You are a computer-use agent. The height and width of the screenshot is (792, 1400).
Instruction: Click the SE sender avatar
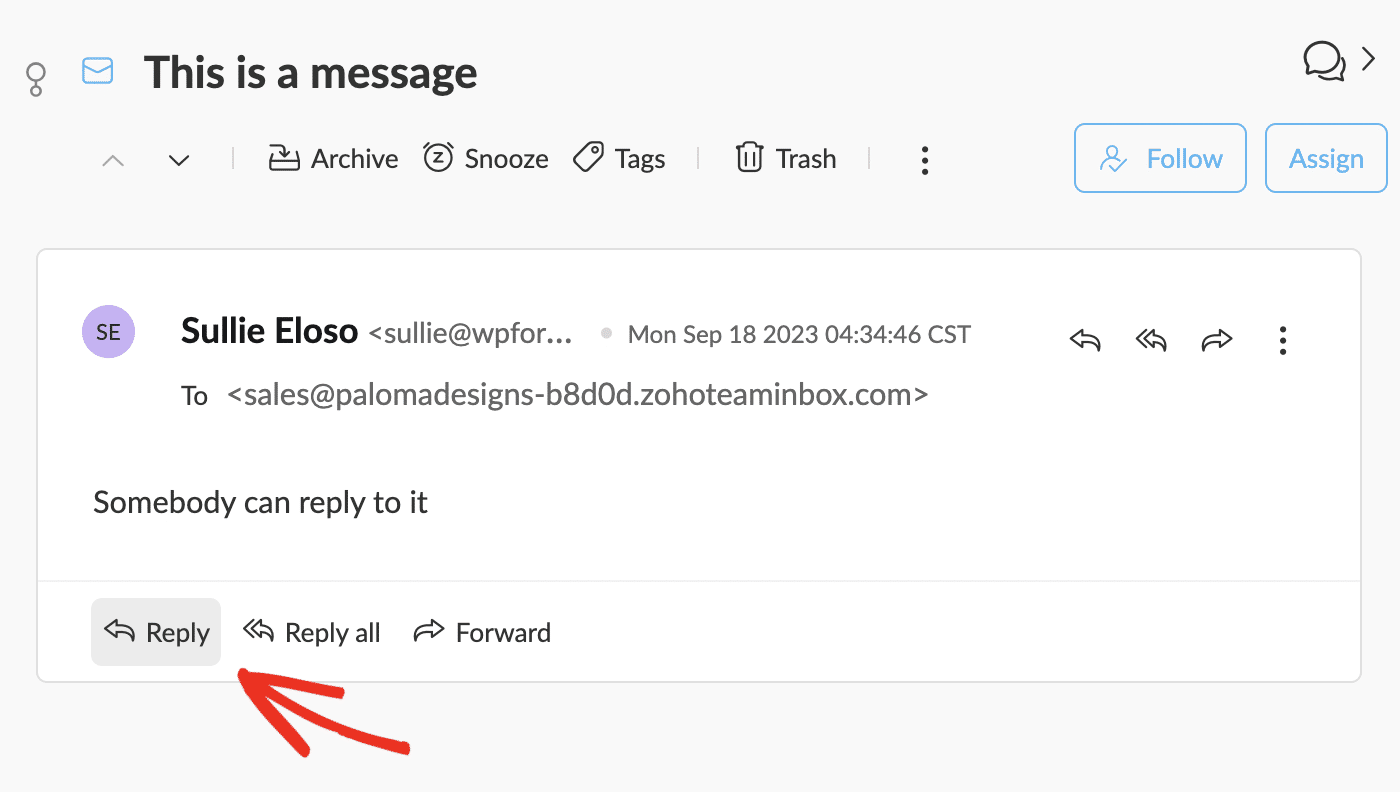tap(108, 331)
